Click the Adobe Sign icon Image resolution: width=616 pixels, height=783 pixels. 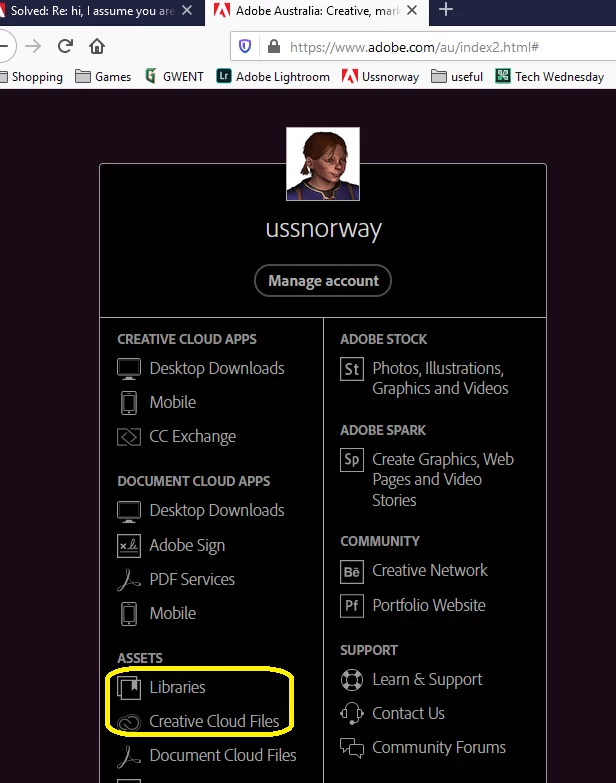(129, 545)
